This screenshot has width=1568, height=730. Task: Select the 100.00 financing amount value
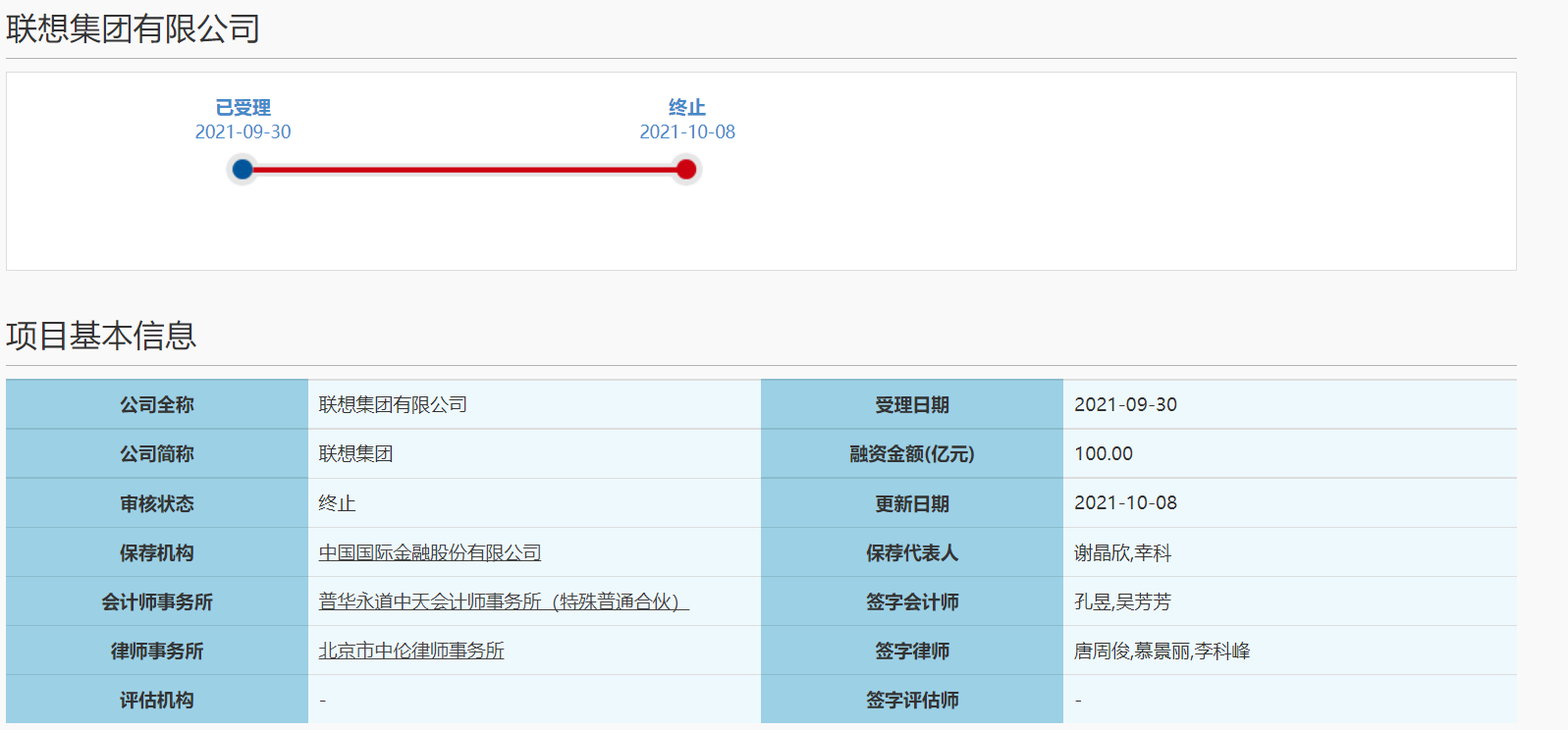pos(1104,453)
